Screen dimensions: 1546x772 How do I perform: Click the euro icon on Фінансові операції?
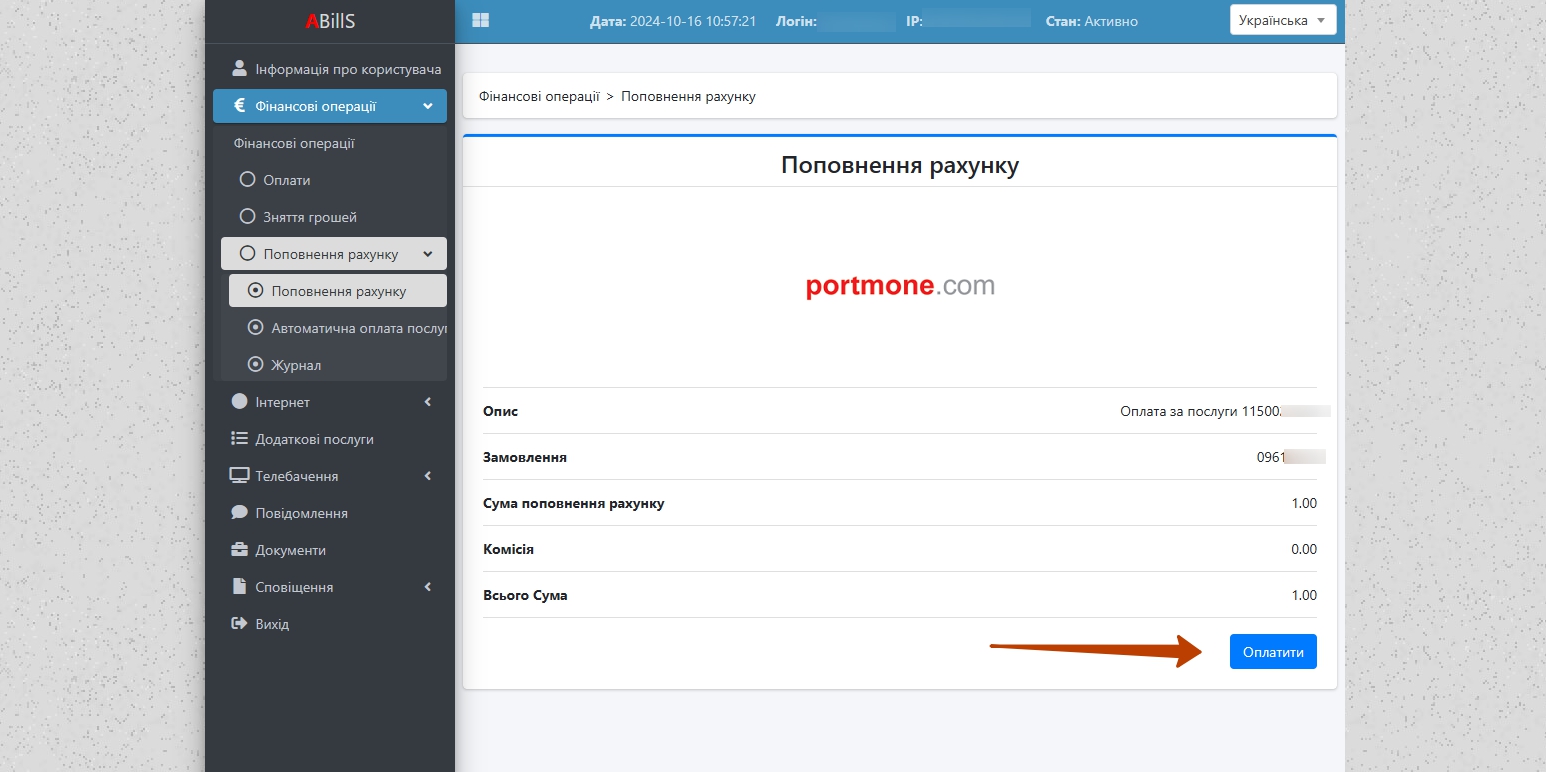pyautogui.click(x=239, y=105)
